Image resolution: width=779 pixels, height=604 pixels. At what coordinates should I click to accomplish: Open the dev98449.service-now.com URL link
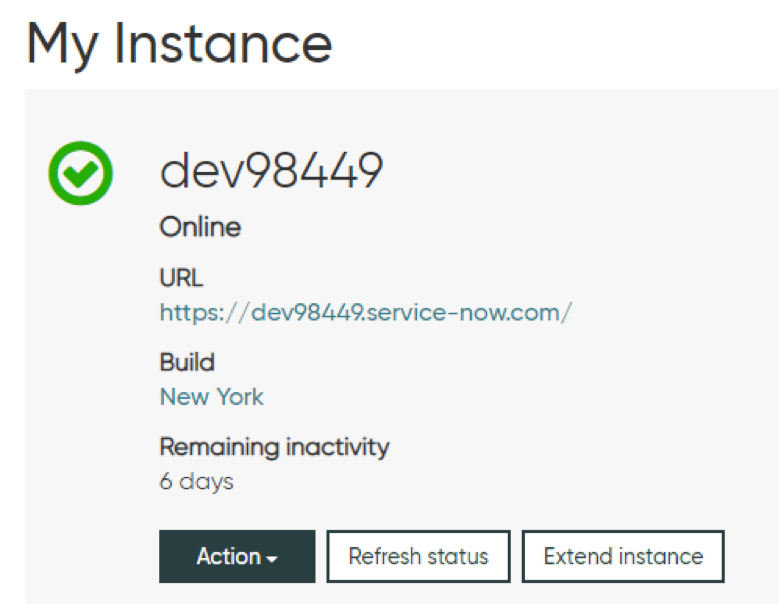tap(366, 312)
